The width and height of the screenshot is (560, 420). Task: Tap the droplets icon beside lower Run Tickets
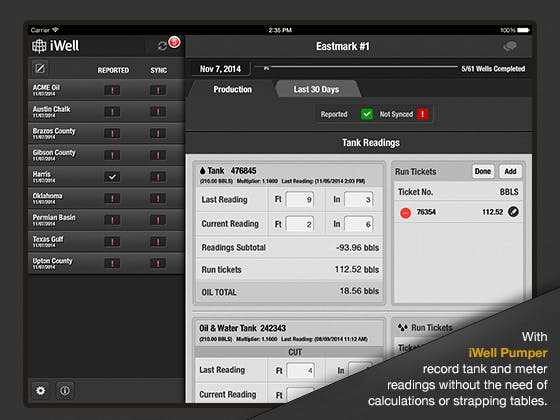coord(402,327)
